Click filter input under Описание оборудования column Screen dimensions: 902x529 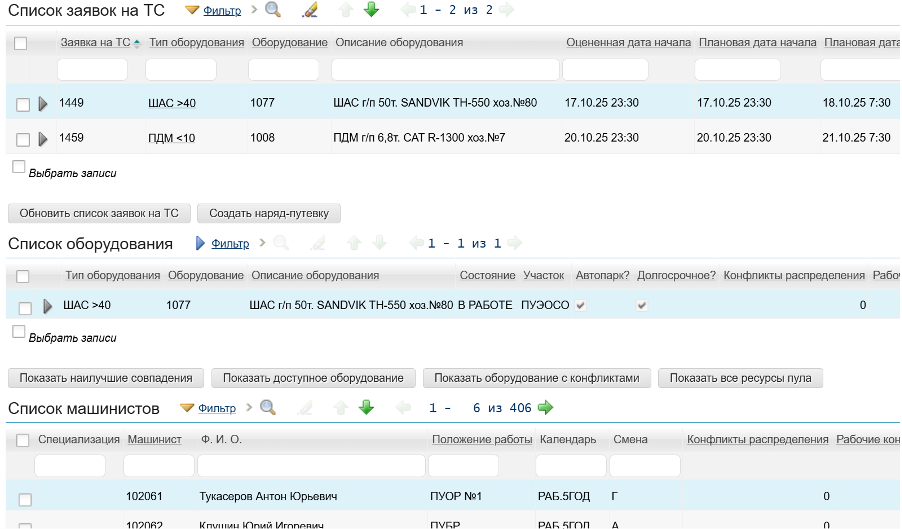(445, 70)
